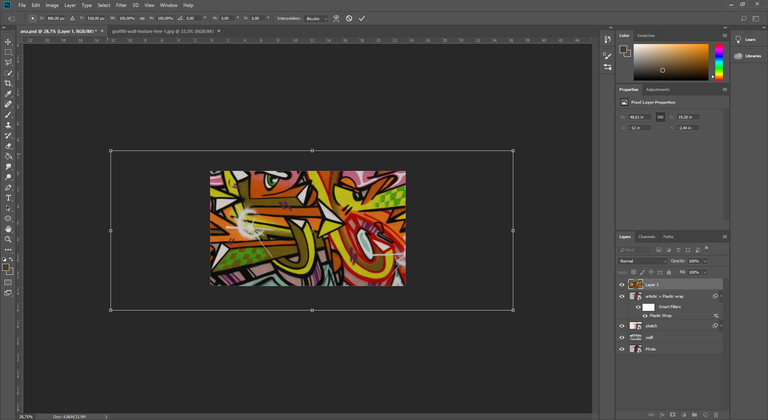Hide the wall layer

tap(622, 338)
